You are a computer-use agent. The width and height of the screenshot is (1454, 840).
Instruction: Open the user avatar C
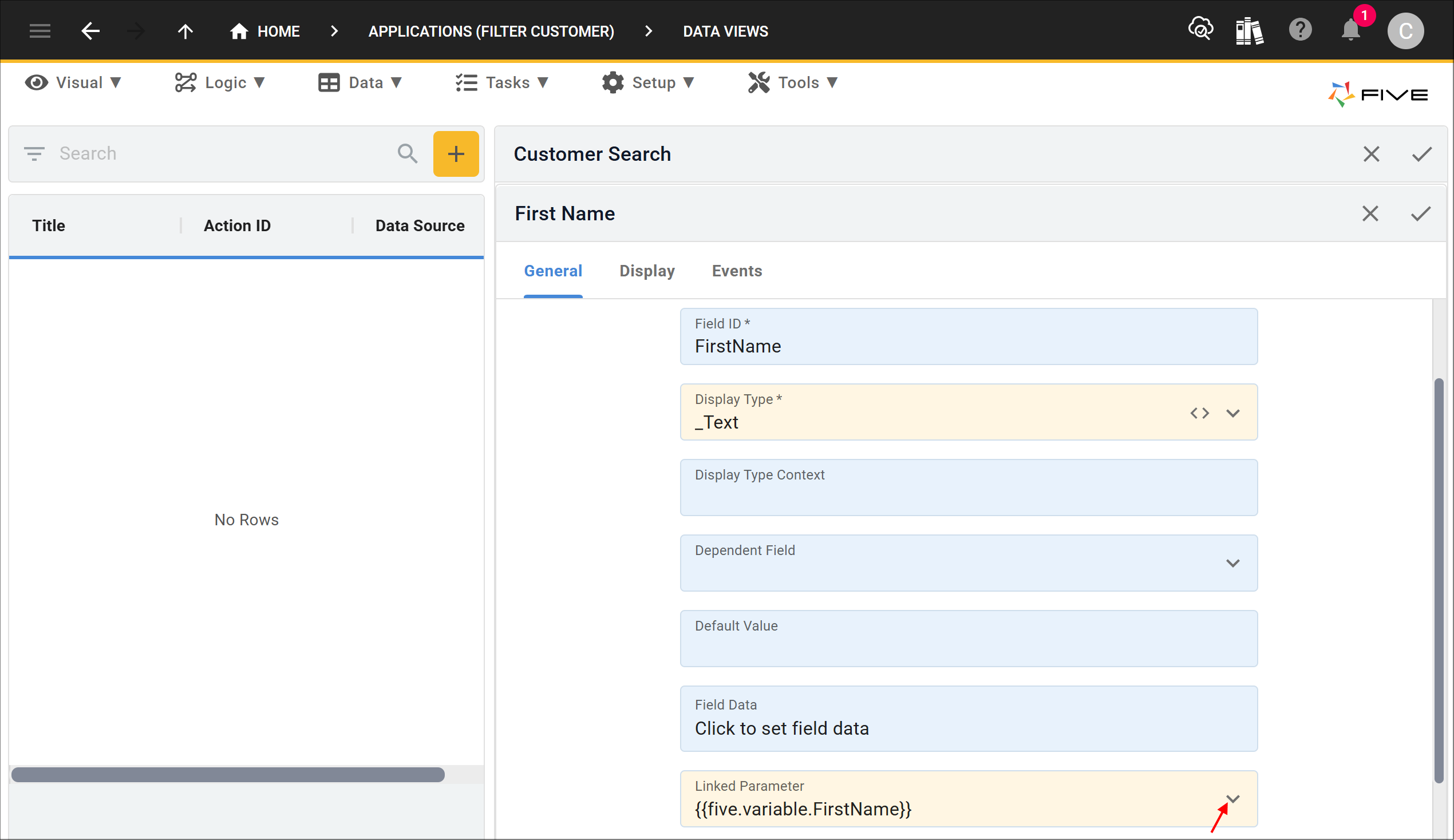pos(1405,31)
